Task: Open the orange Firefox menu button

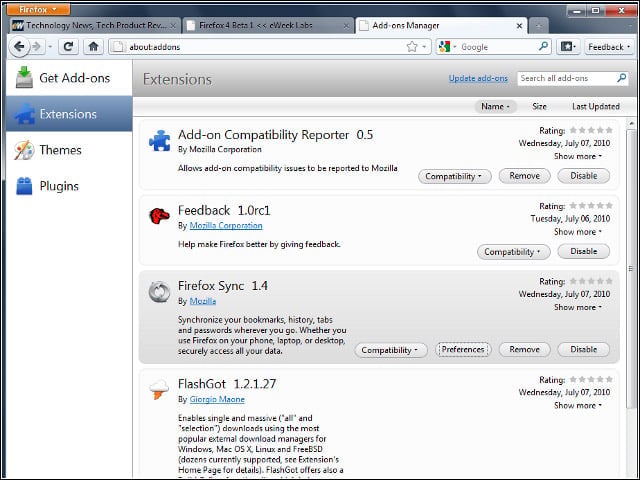Action: 38,9
